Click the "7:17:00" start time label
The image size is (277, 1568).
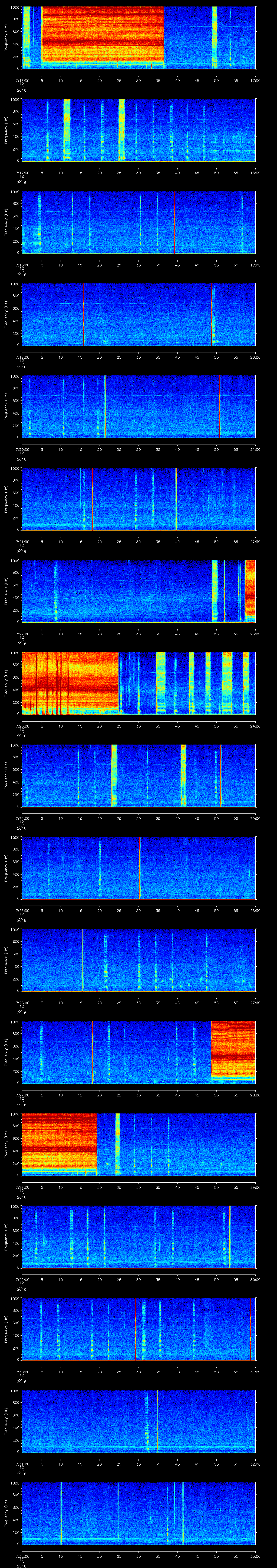[x=22, y=173]
